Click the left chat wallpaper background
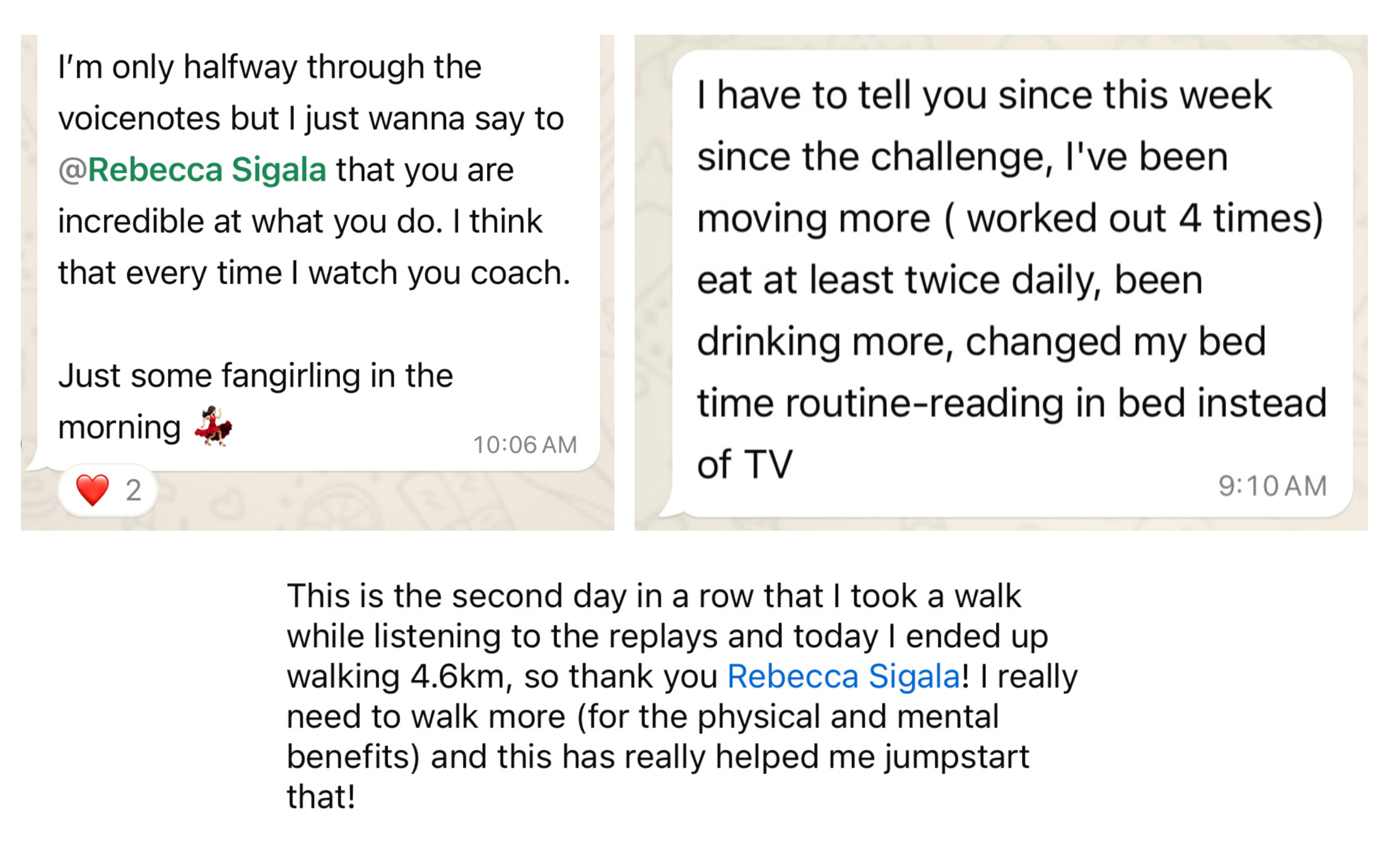The image size is (1389, 868). [386, 502]
